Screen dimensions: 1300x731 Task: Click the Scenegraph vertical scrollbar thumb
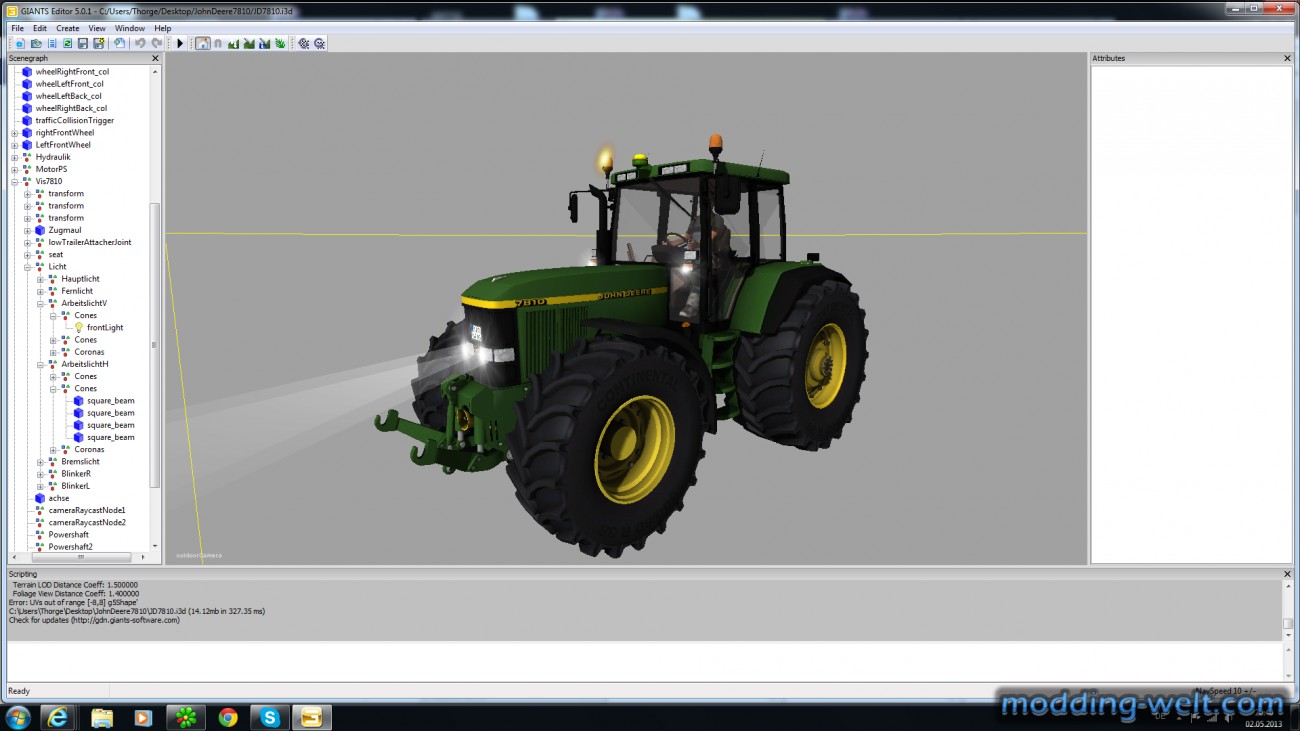(154, 345)
